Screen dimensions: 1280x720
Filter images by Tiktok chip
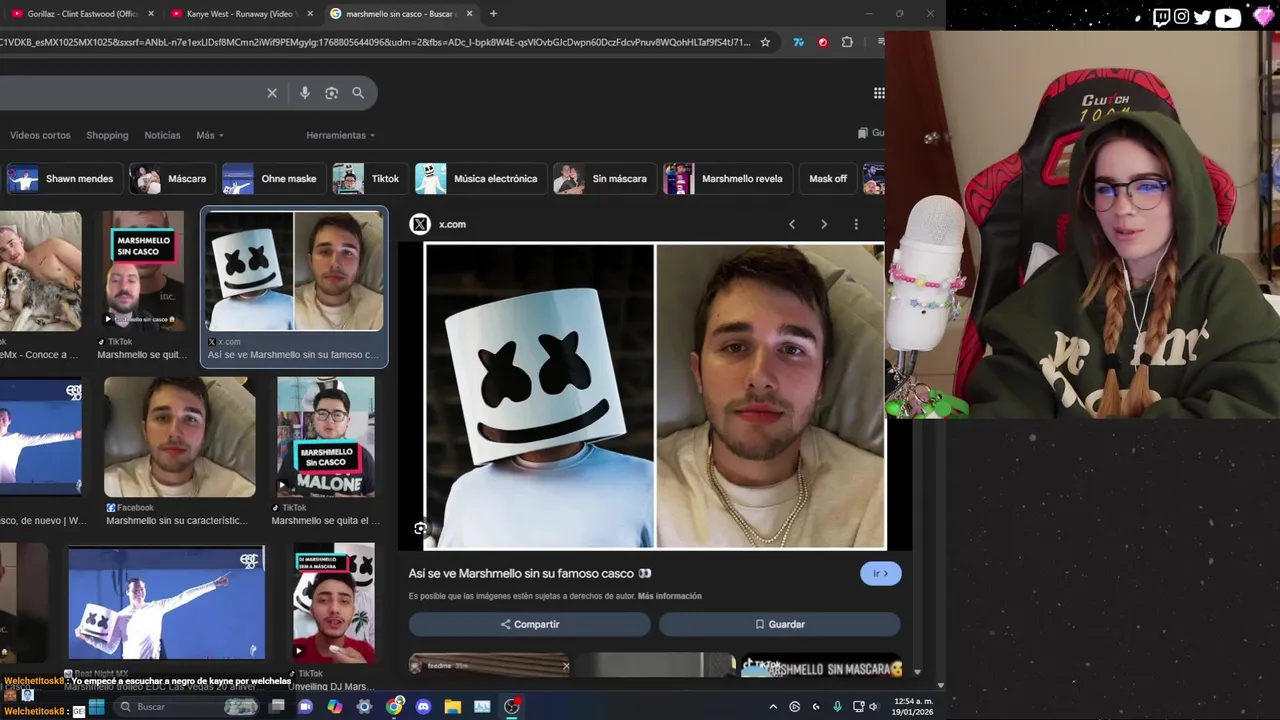(x=369, y=179)
